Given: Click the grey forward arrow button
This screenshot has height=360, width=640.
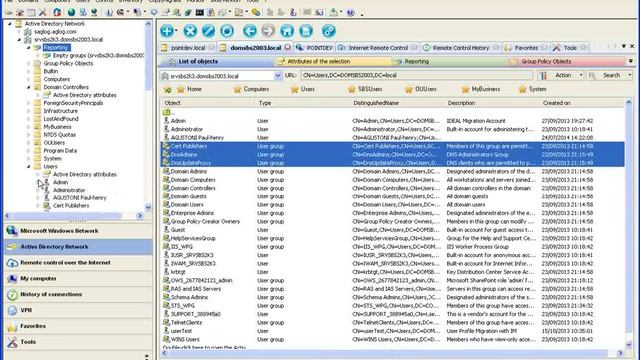Looking at the screenshot, I should [x=268, y=31].
